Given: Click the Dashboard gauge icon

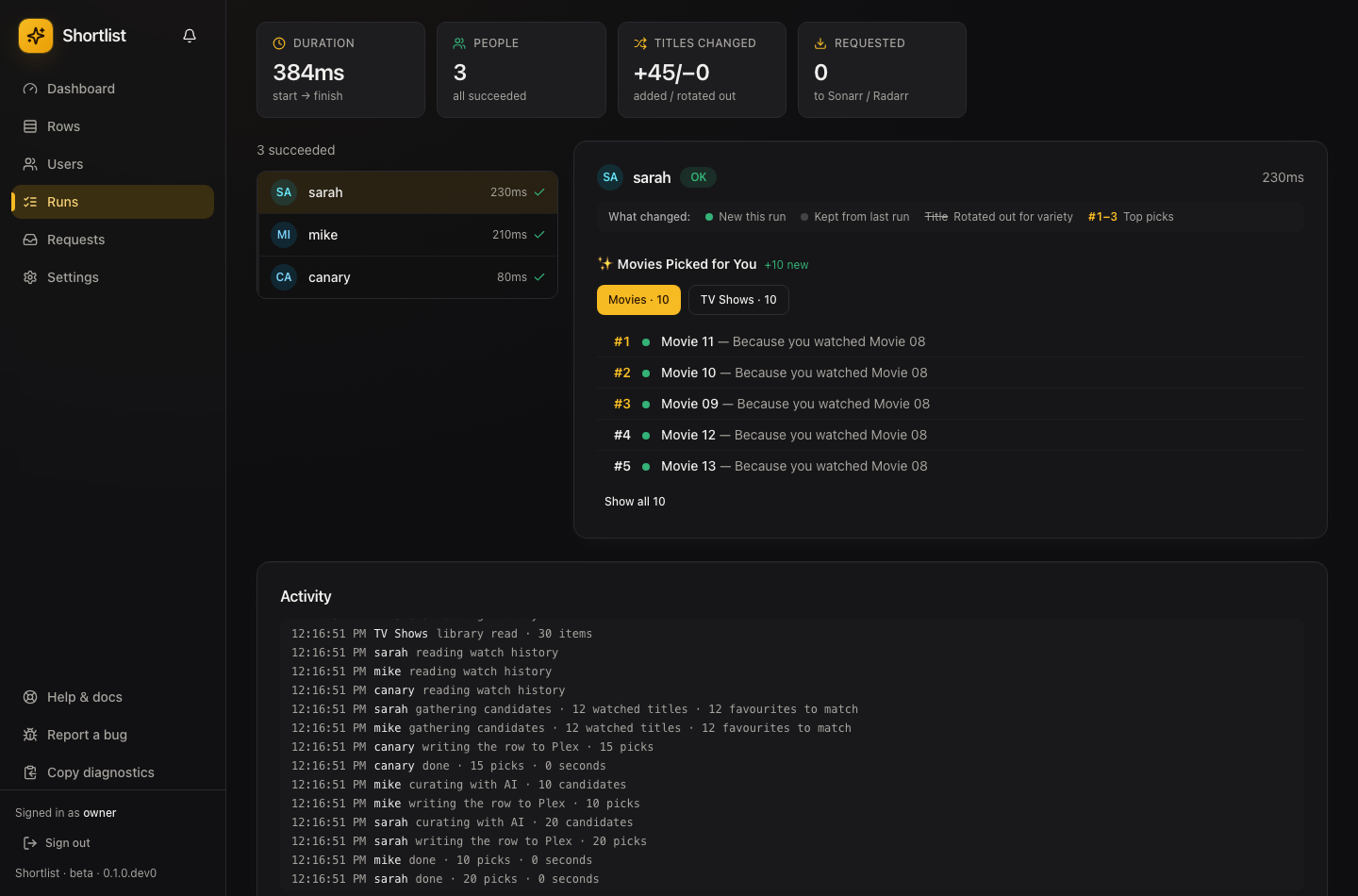Looking at the screenshot, I should (x=30, y=89).
